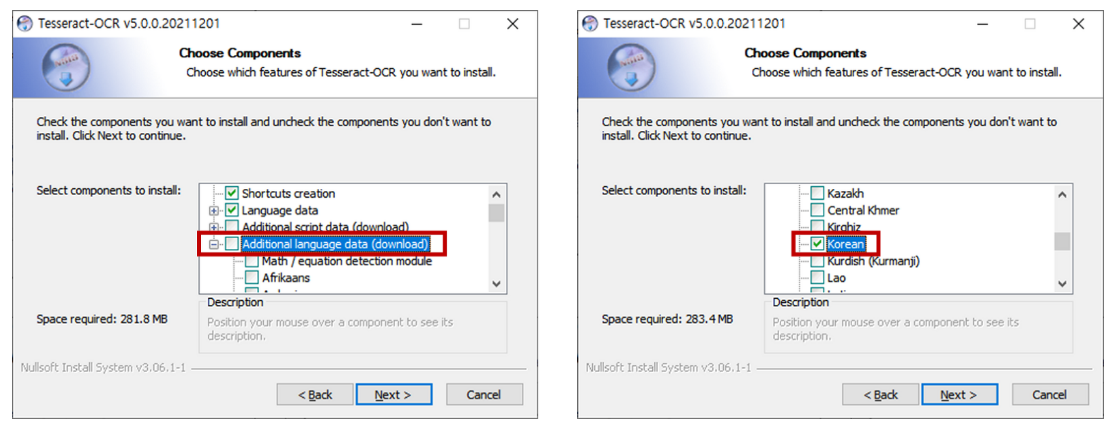The image size is (1107, 426).
Task: Click Next button in left installer
Action: click(x=394, y=394)
